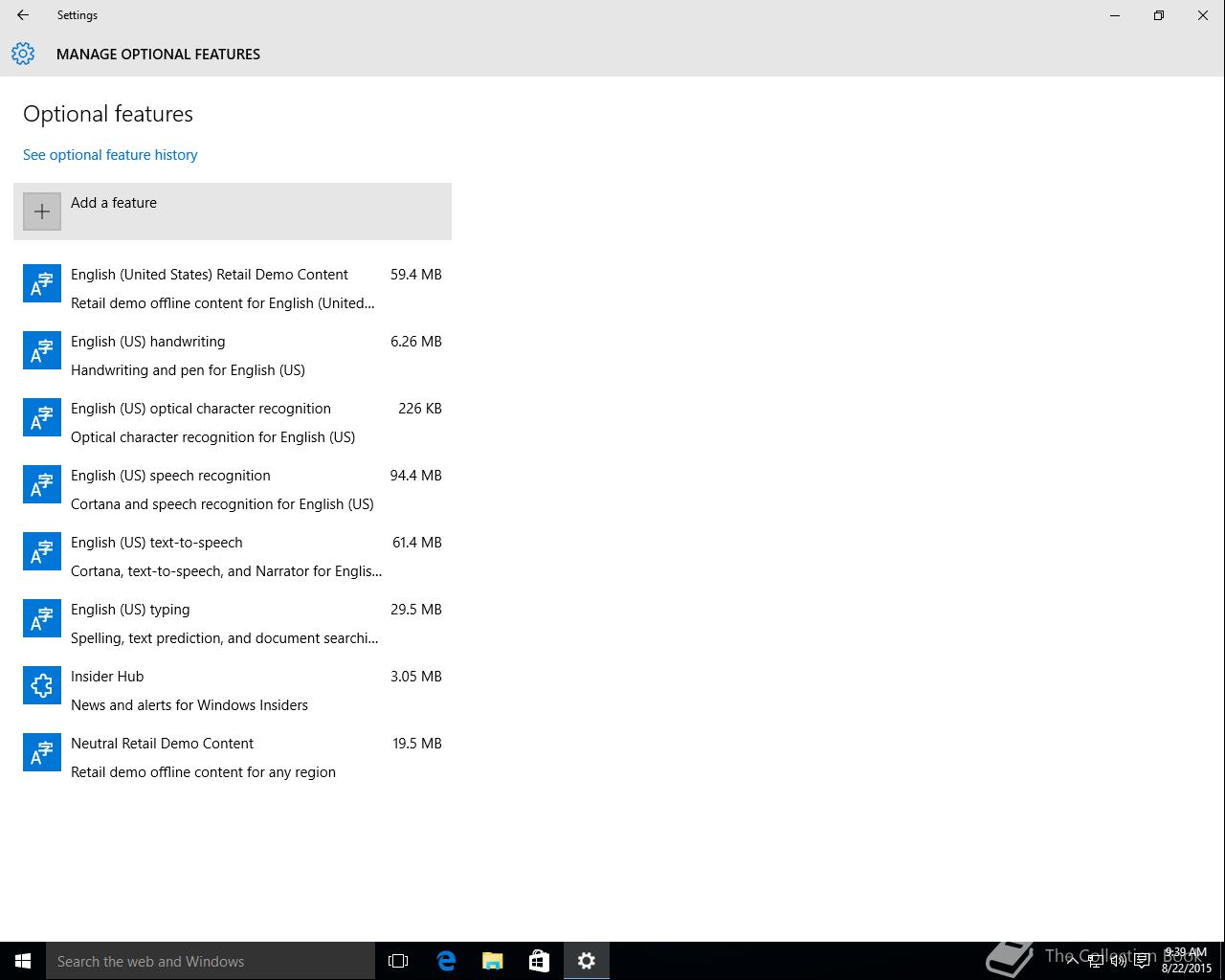Launch Microsoft Edge from the taskbar

tap(446, 961)
